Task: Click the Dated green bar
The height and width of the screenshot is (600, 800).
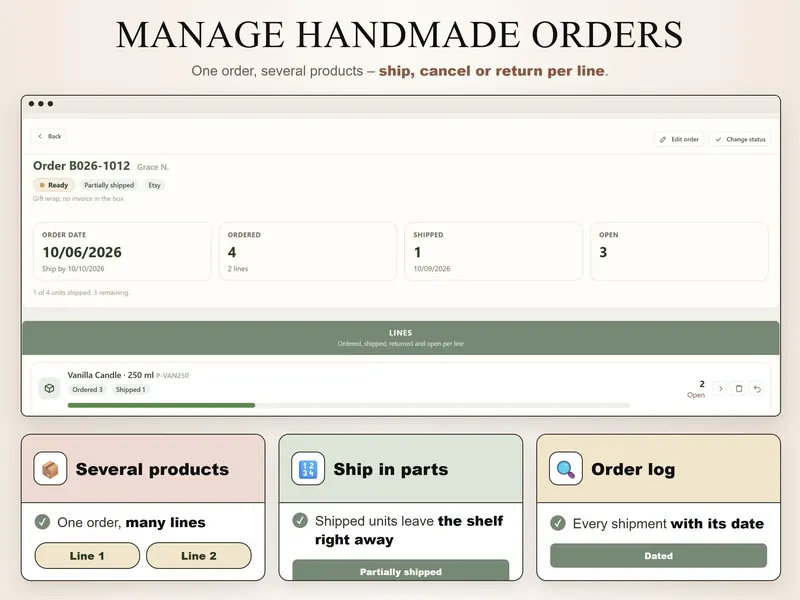Action: 658,556
